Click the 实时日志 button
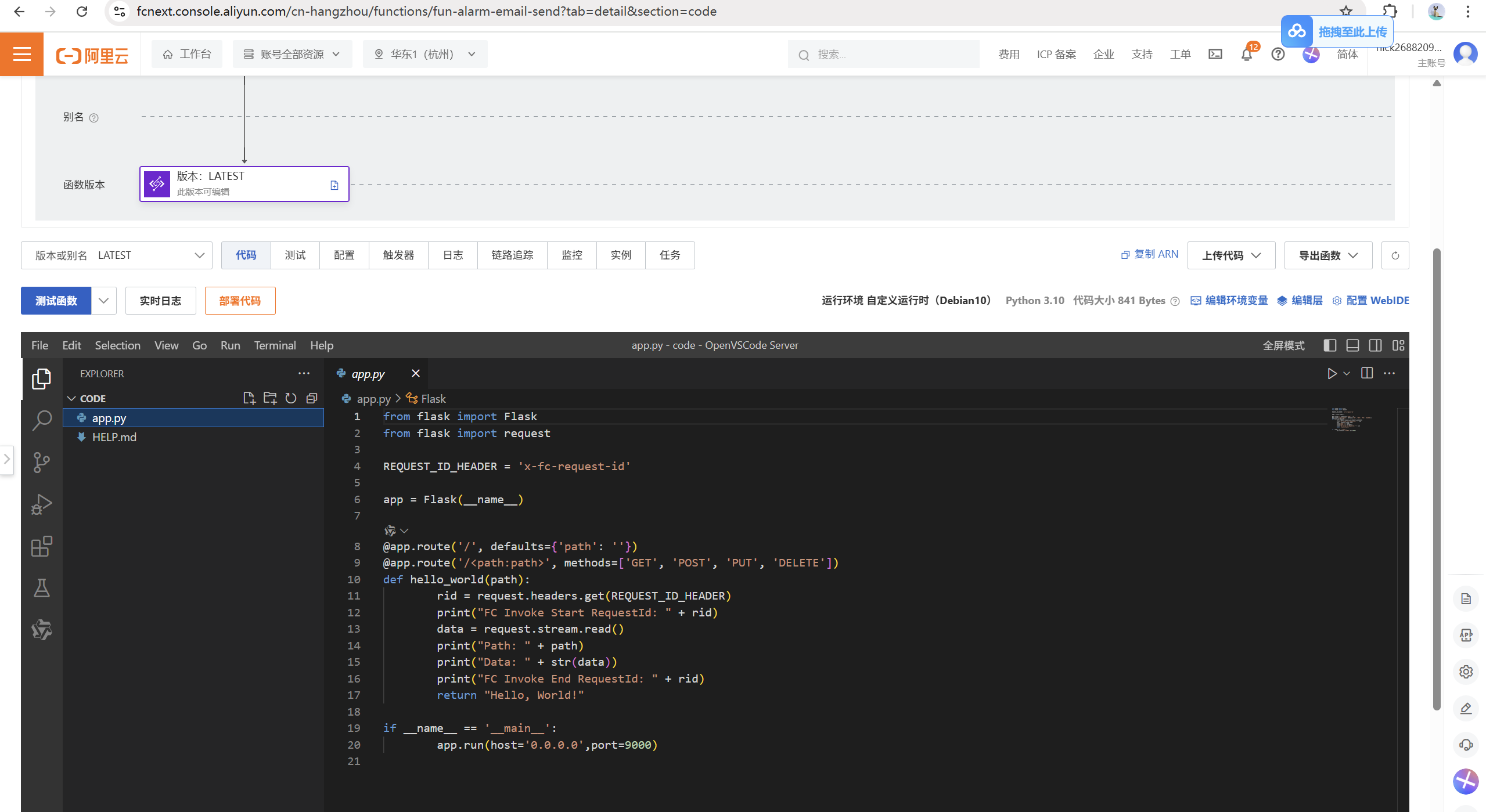 tap(160, 301)
